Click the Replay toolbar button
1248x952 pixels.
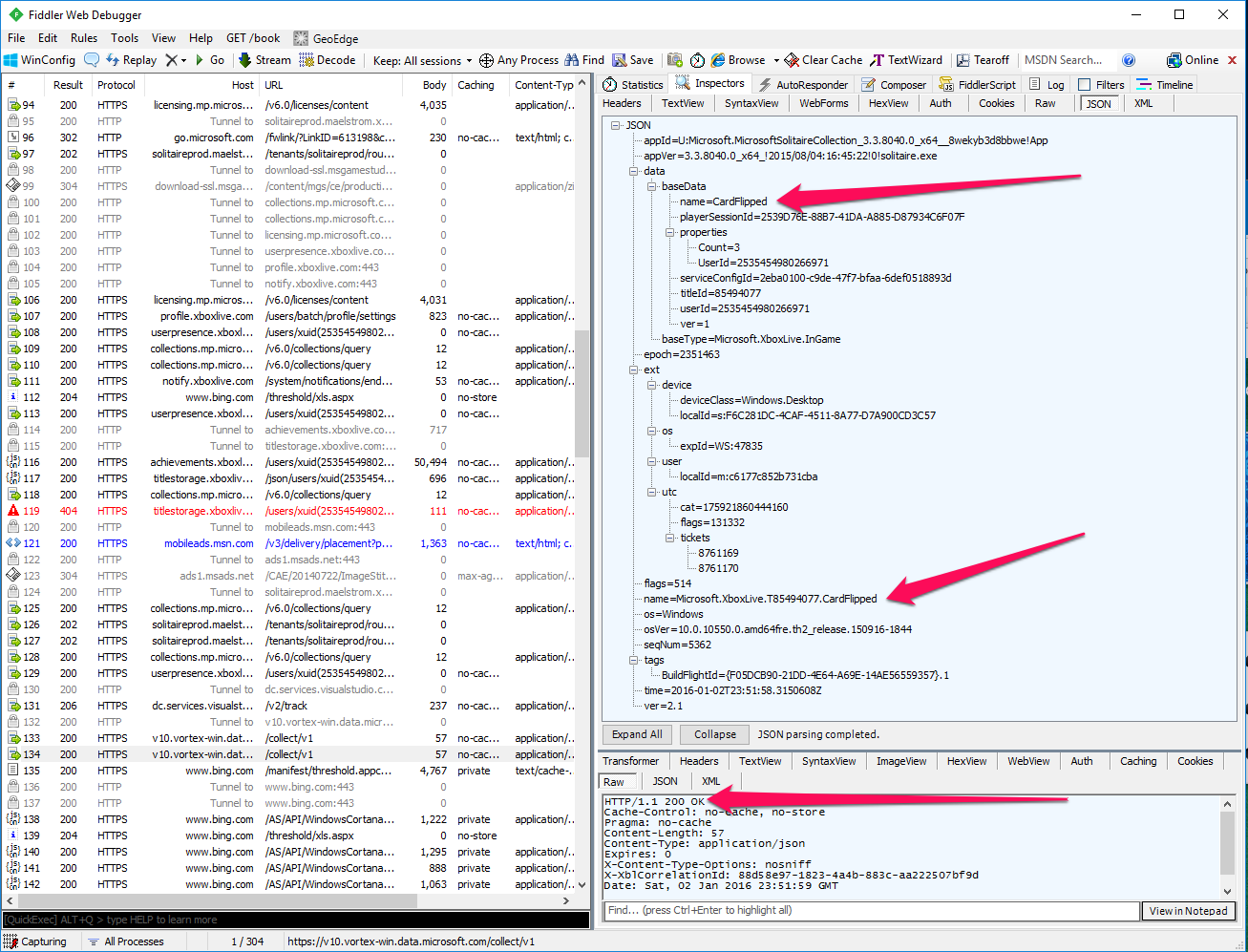[x=131, y=60]
